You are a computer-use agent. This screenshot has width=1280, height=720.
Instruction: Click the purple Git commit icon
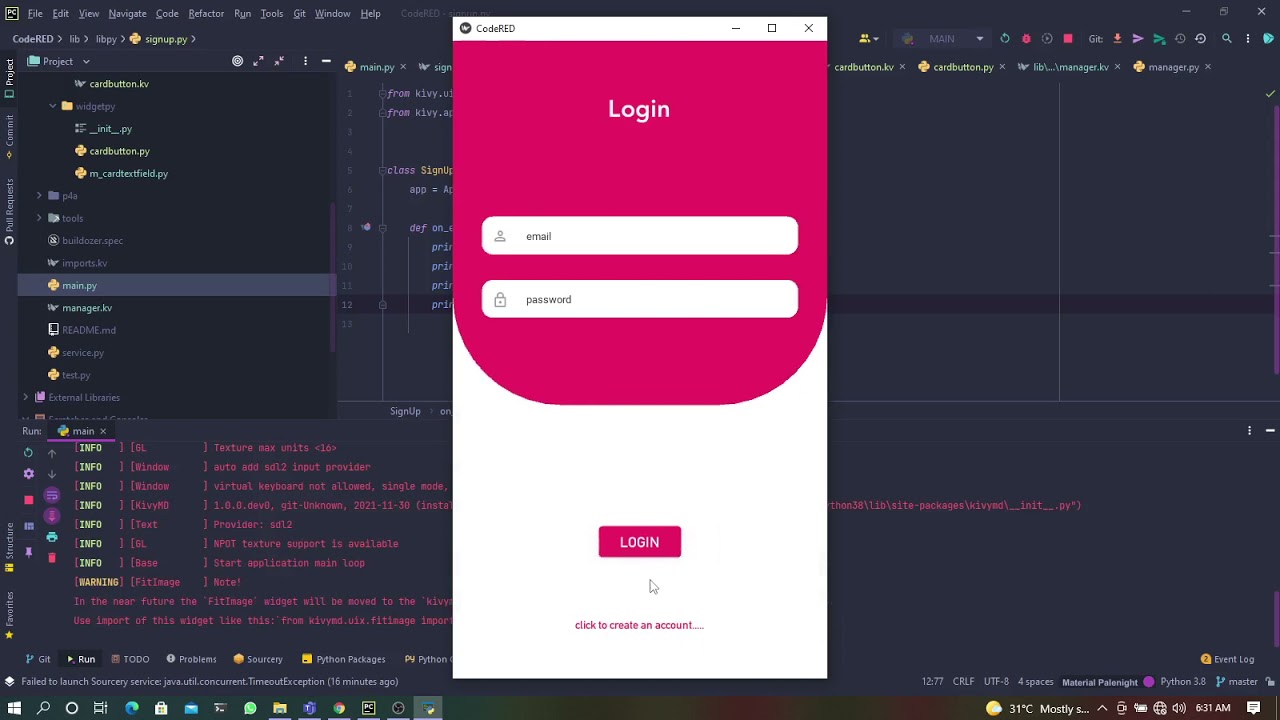point(1138,39)
